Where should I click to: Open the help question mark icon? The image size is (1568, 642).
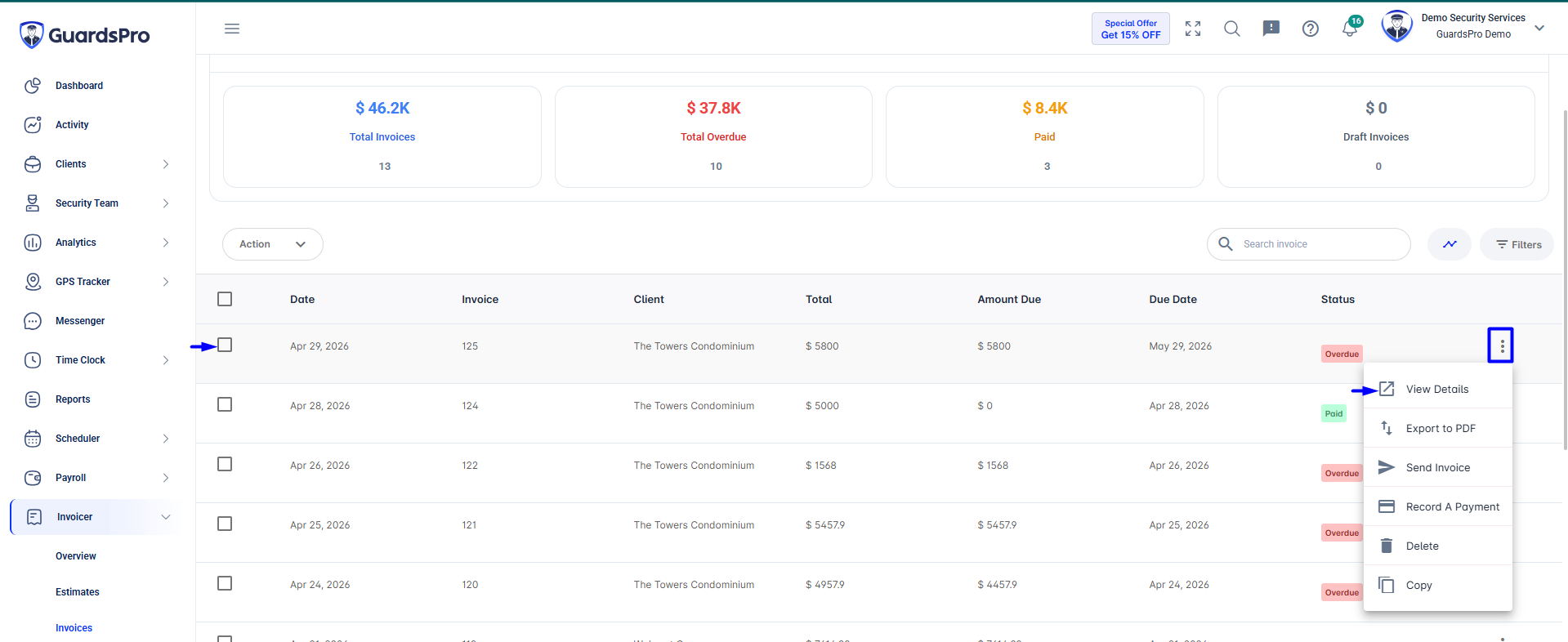pos(1311,29)
